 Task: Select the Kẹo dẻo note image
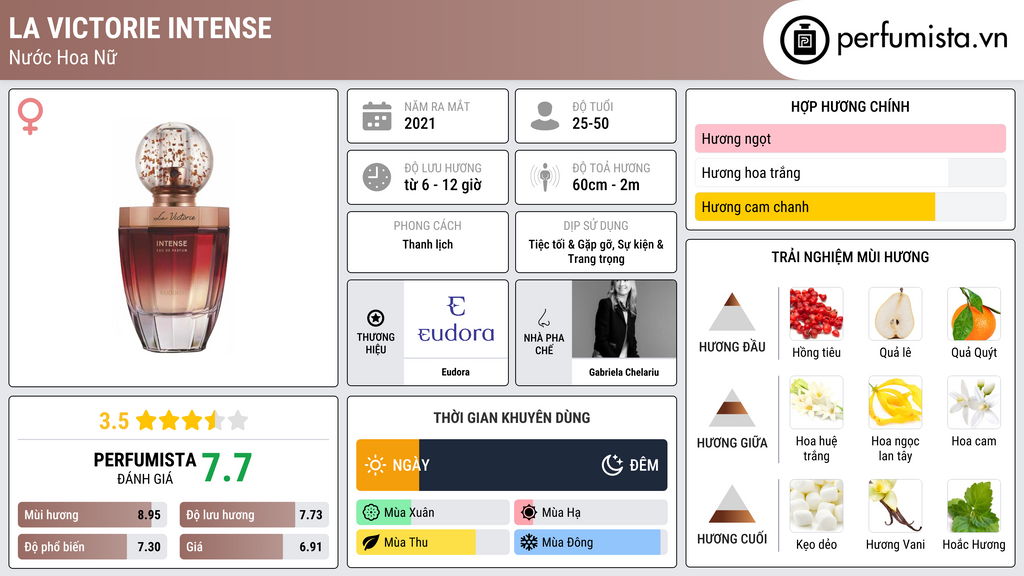tap(816, 505)
